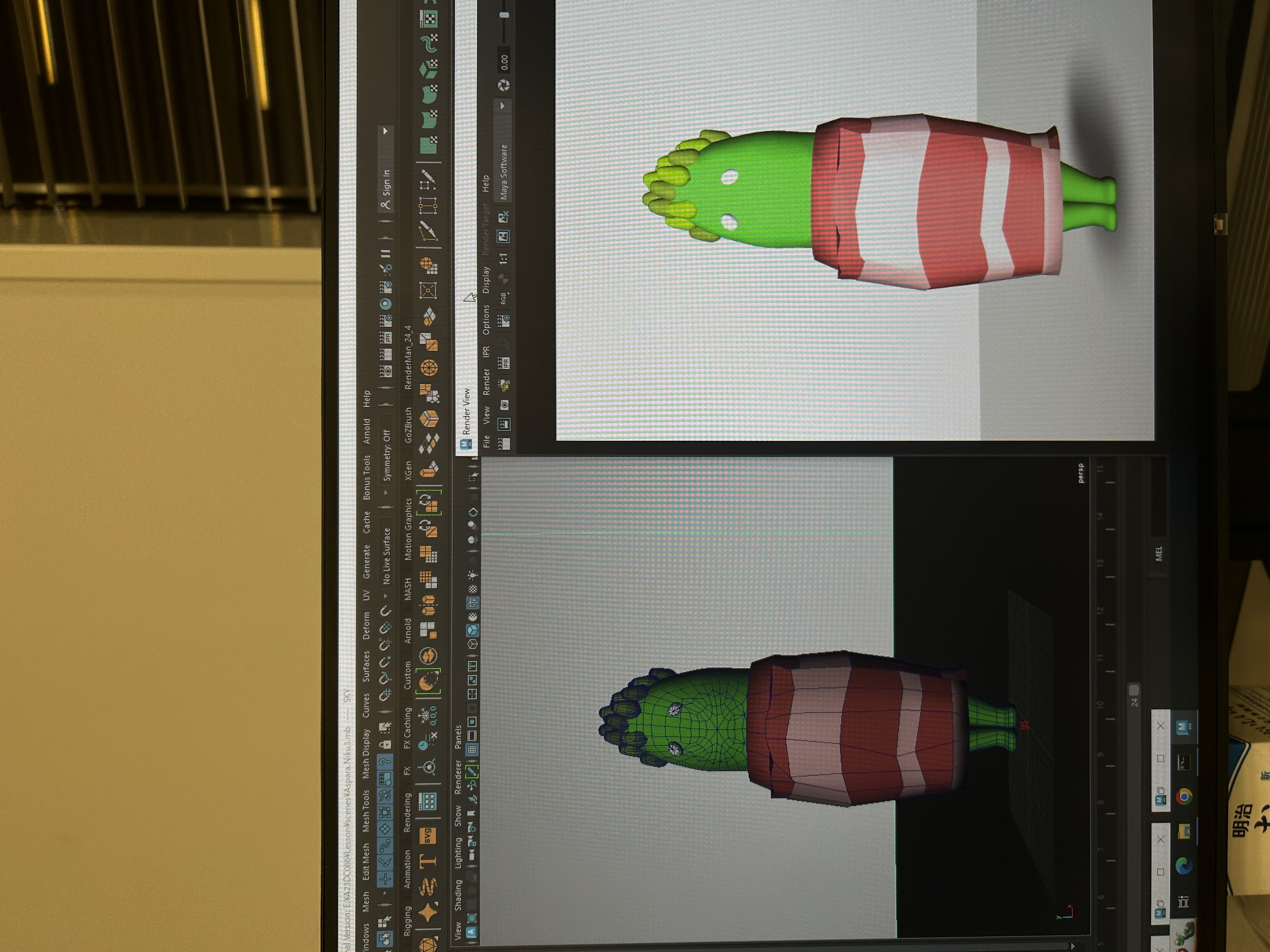The height and width of the screenshot is (952, 1270).
Task: Toggle the film gate icon in viewport toolbar
Action: [x=472, y=736]
